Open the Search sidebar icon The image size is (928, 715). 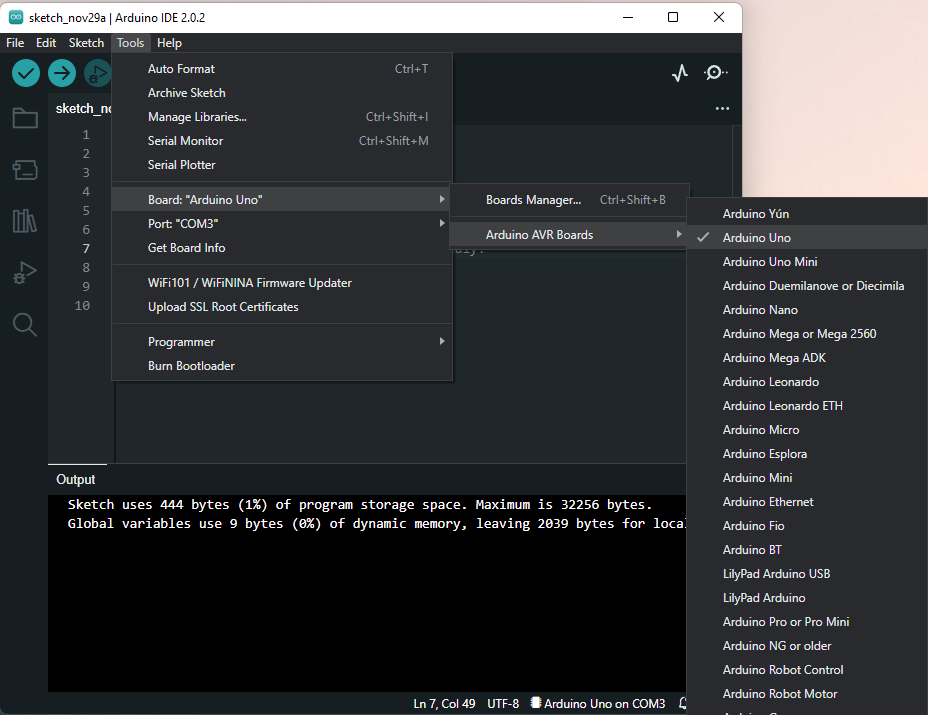tap(25, 324)
